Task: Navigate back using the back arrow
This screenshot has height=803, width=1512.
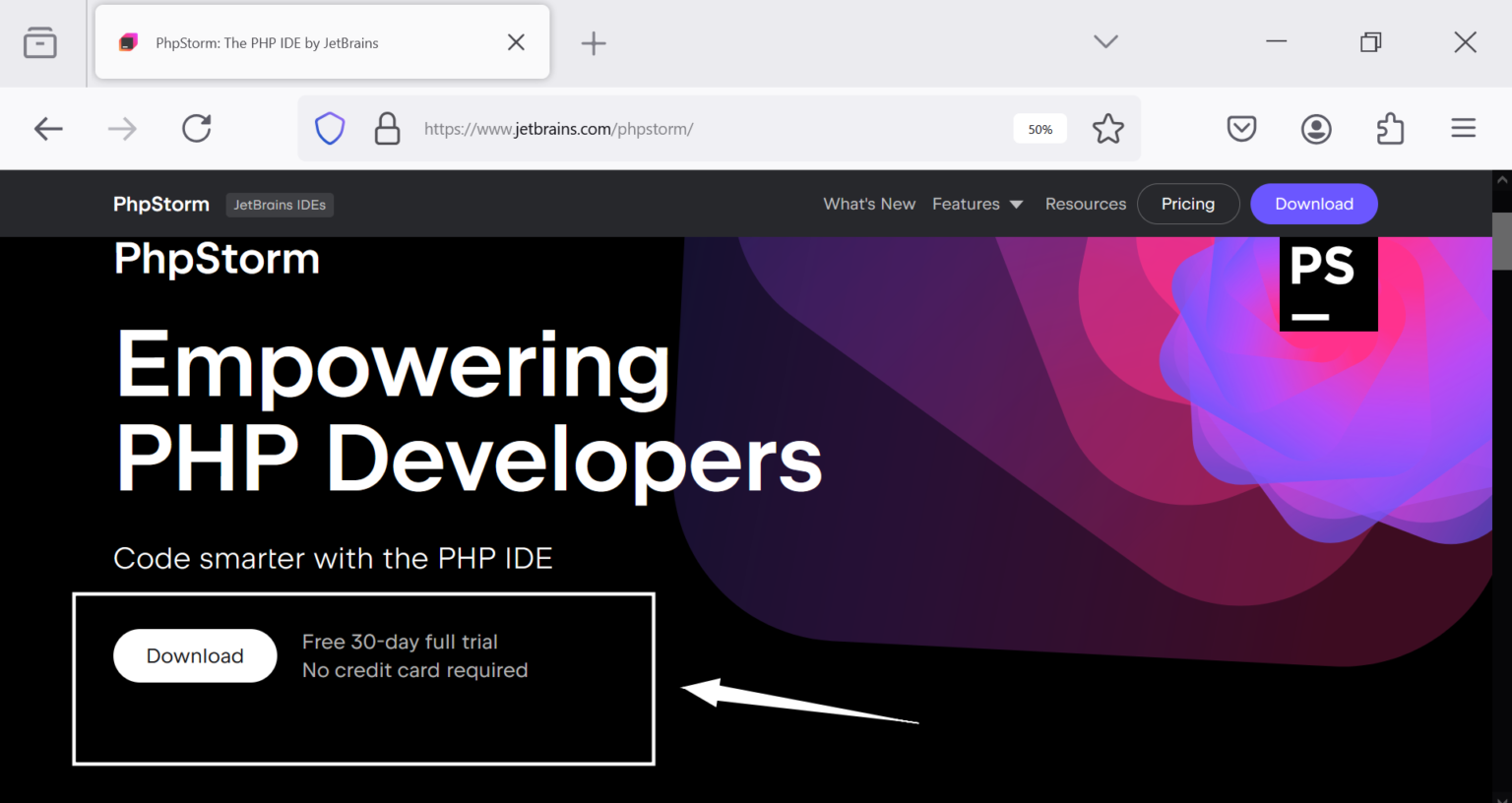Action: click(x=47, y=128)
